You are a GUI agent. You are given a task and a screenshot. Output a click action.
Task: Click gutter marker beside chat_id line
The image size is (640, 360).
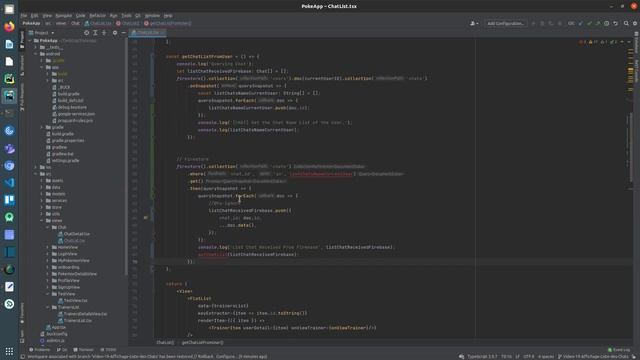coord(146,218)
